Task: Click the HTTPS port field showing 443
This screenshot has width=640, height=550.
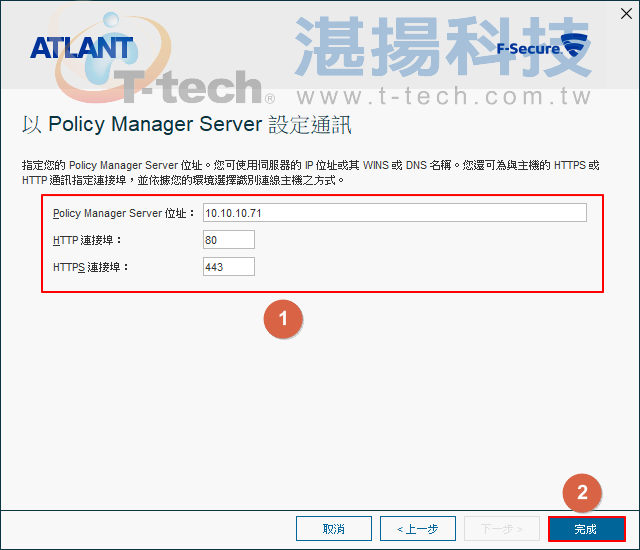Action: pyautogui.click(x=229, y=266)
